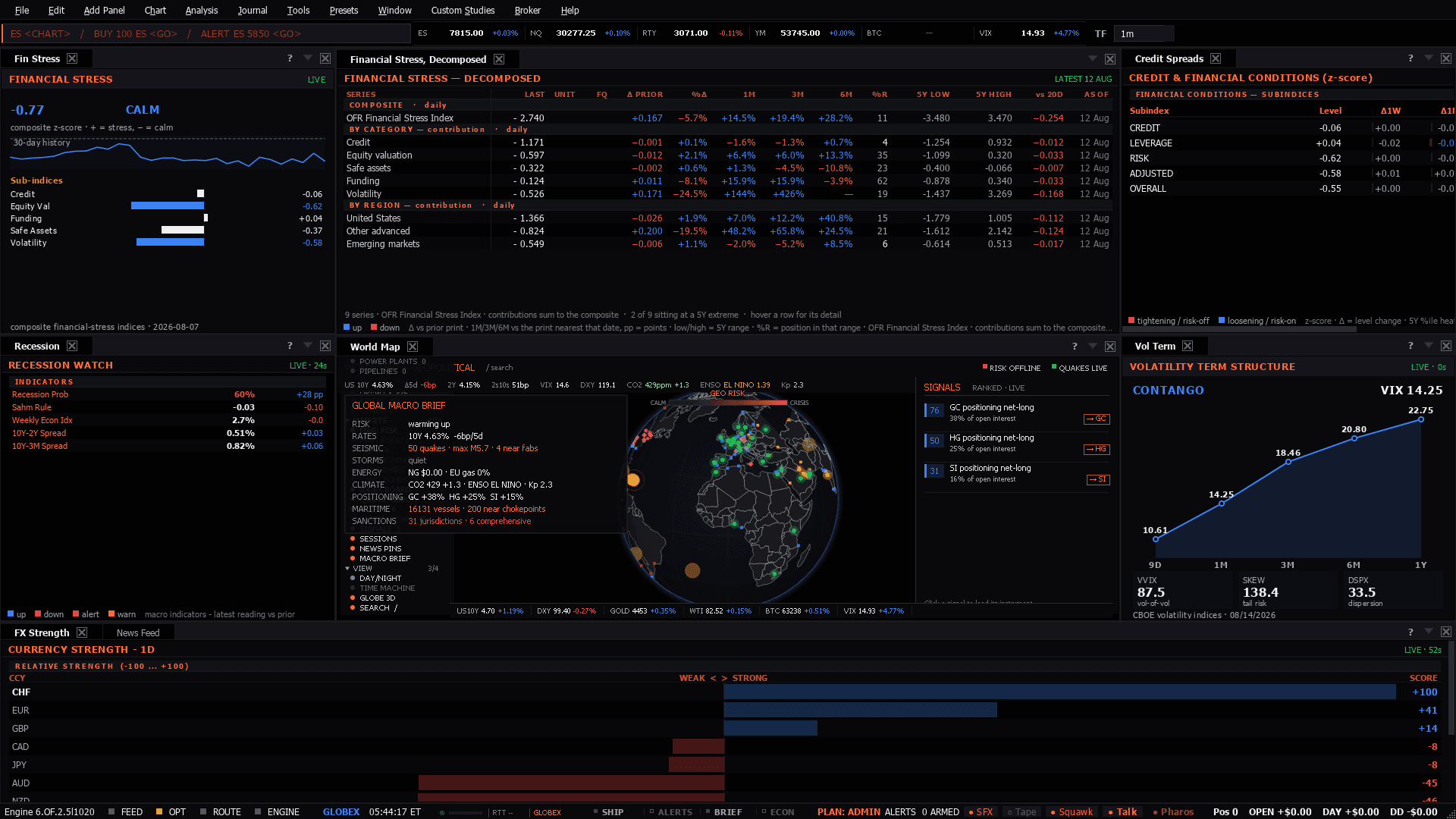Pop out the Financial Stress, Decomposed tab icon
The image size is (1456, 819).
pyautogui.click(x=499, y=59)
